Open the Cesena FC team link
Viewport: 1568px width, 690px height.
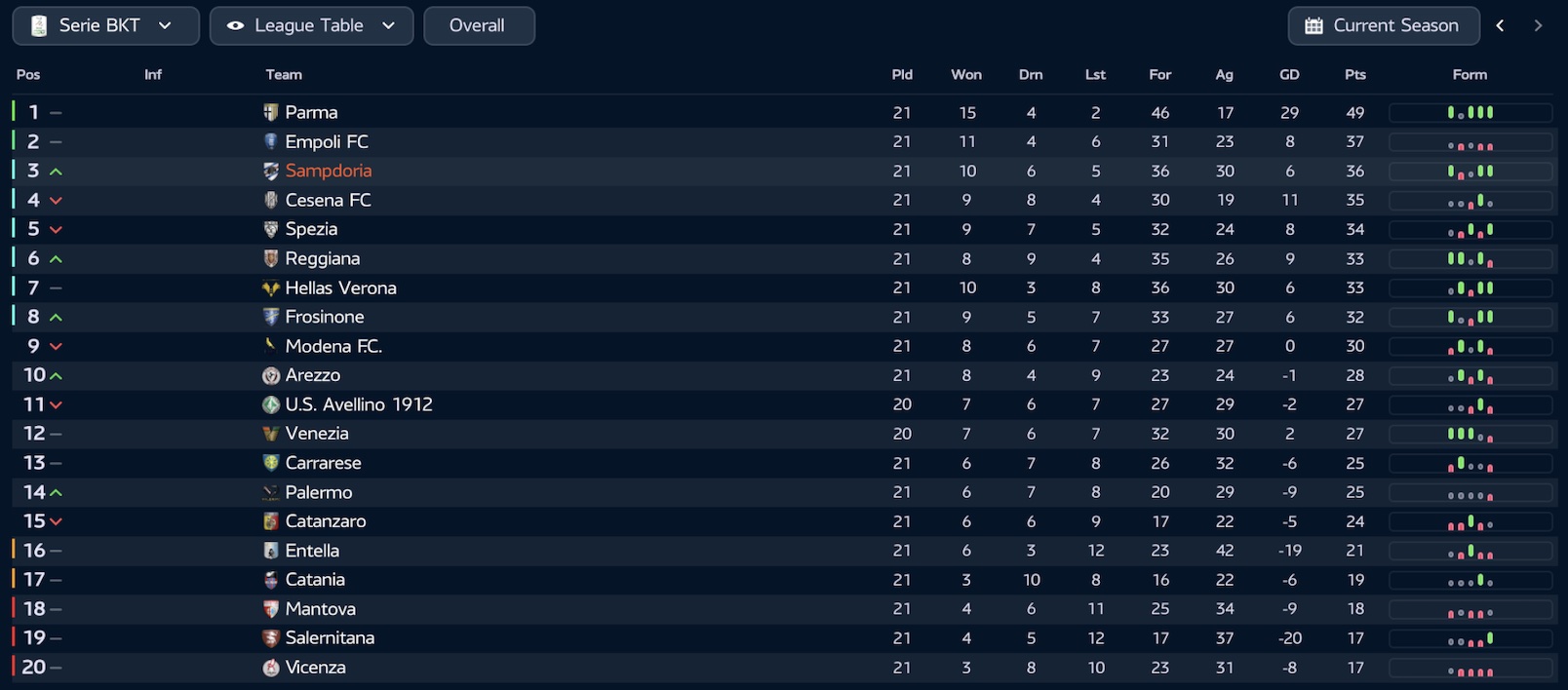(x=328, y=200)
